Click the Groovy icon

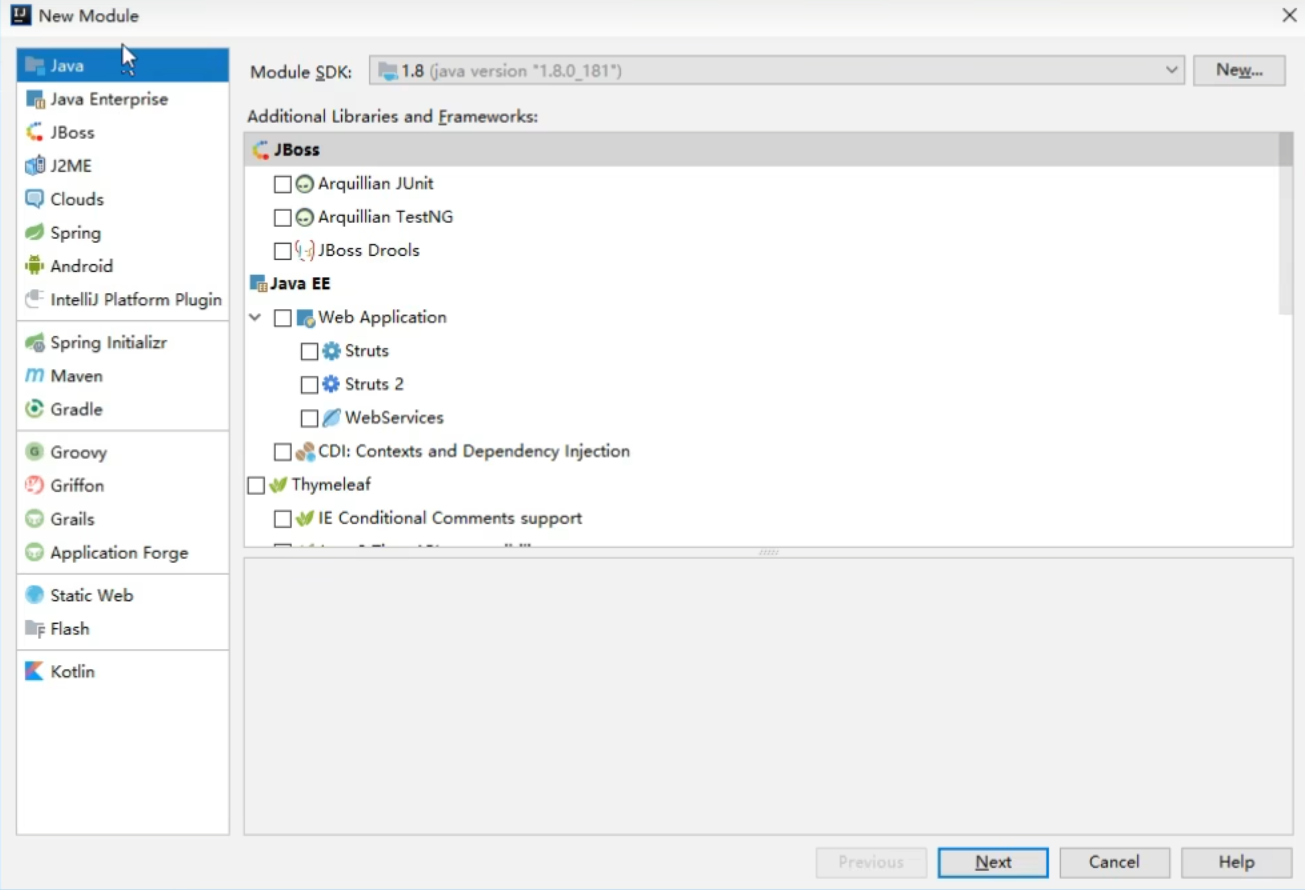click(35, 452)
